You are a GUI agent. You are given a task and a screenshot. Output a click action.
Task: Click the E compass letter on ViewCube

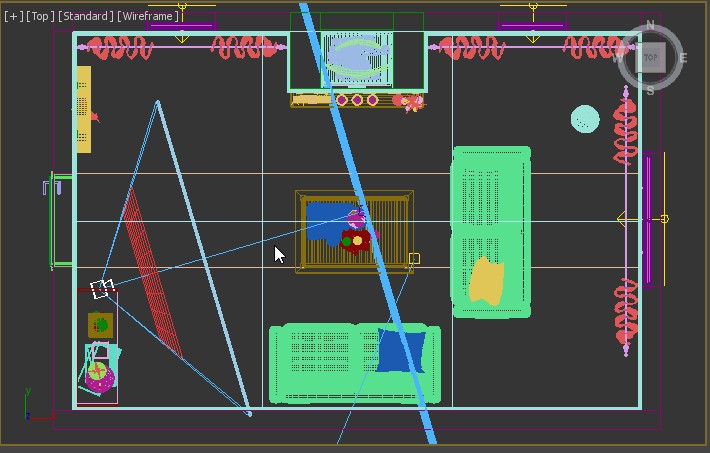click(x=684, y=58)
